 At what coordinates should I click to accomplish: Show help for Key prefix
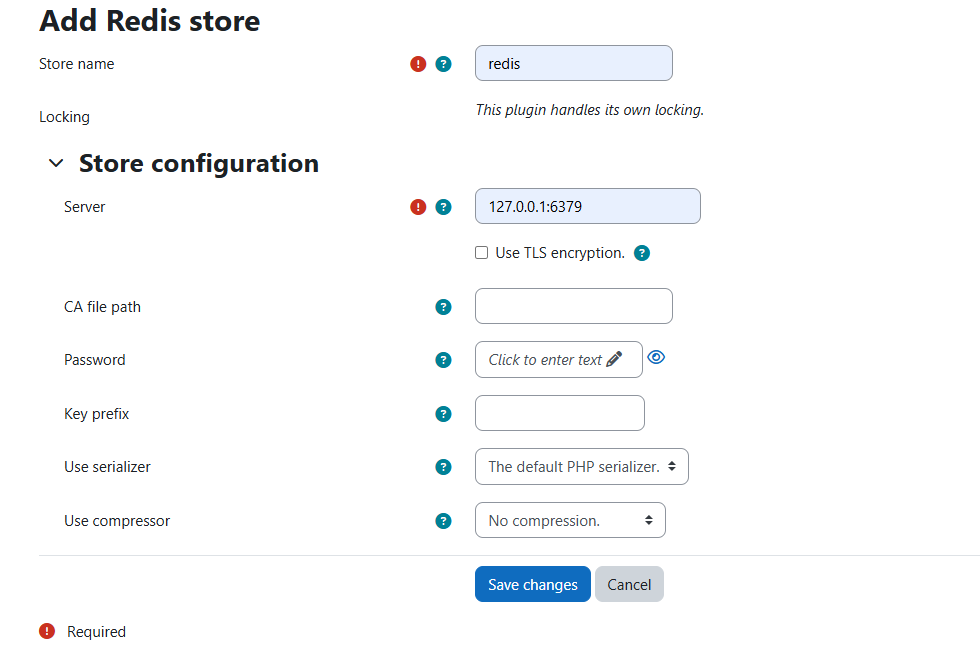(x=443, y=414)
